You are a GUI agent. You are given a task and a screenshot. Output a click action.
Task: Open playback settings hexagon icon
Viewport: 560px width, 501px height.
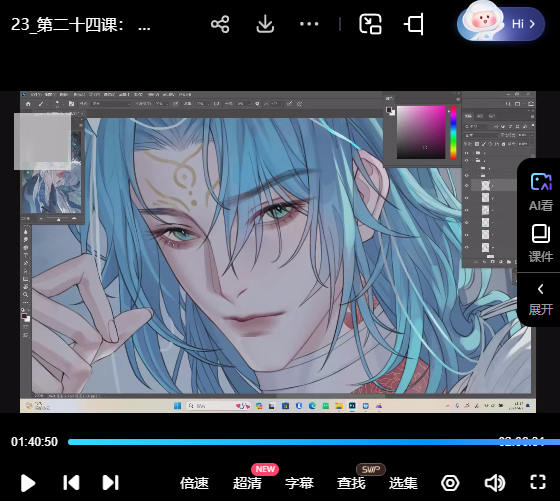coord(450,483)
